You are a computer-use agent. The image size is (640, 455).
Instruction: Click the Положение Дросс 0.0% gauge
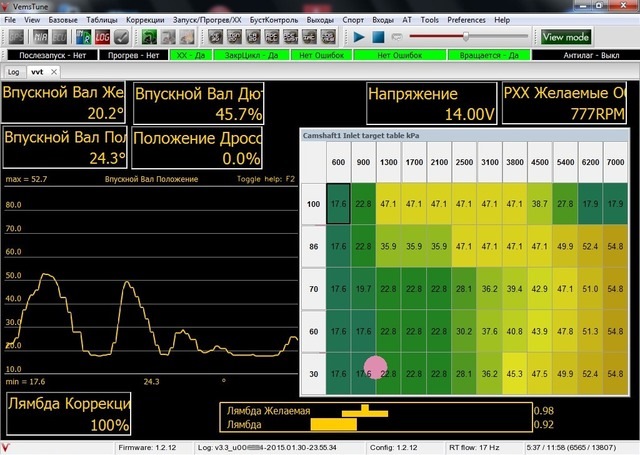[x=197, y=148]
